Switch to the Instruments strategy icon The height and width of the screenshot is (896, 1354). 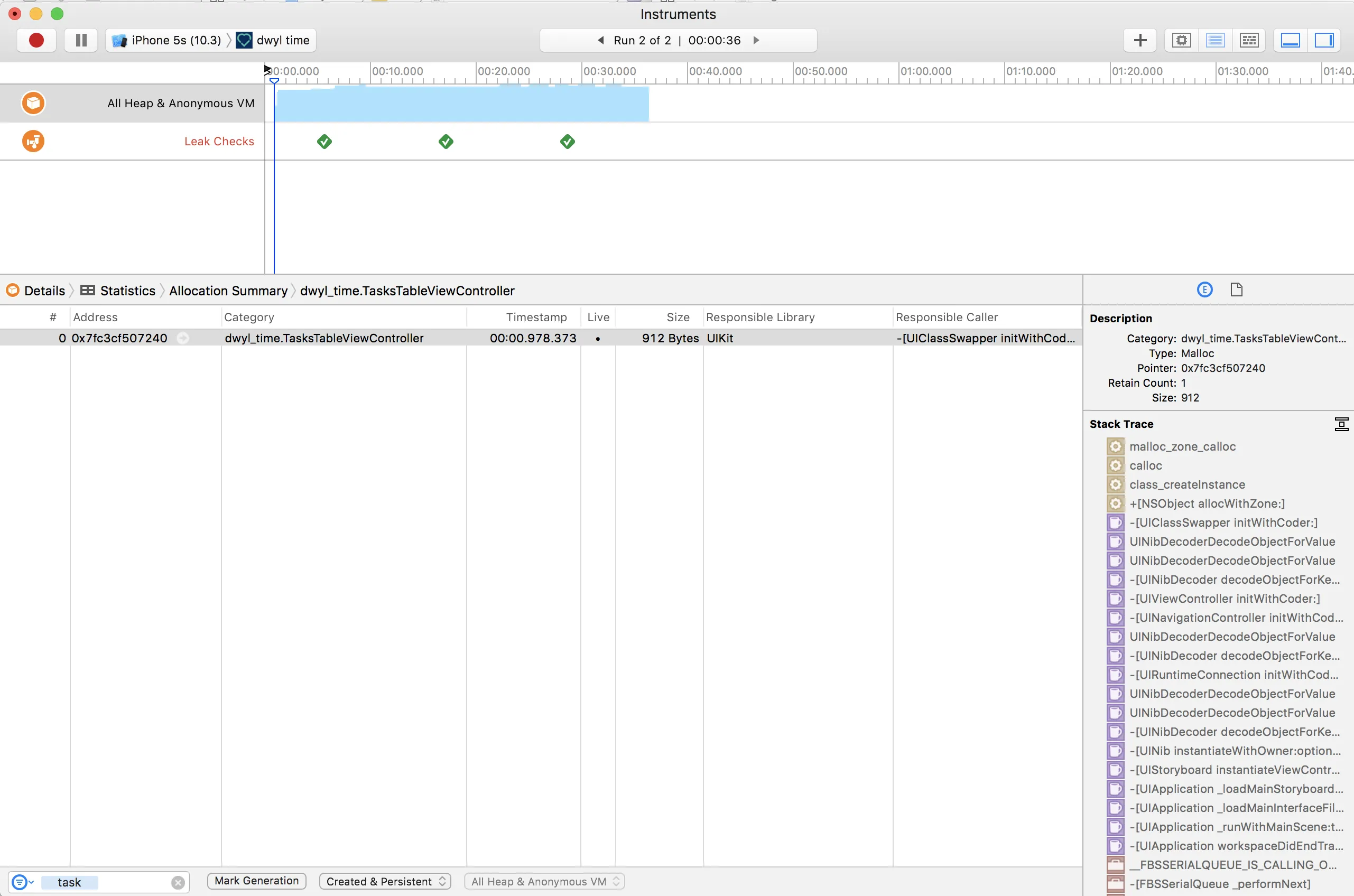coord(1214,41)
